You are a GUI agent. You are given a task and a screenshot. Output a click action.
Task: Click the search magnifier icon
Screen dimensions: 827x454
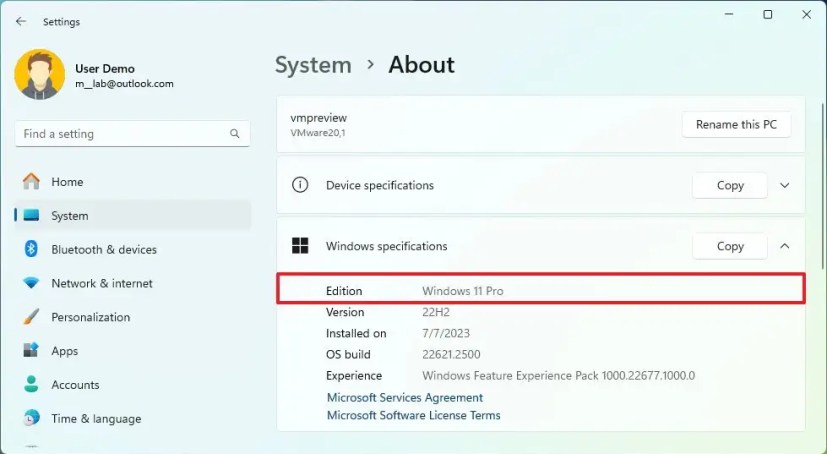(235, 134)
